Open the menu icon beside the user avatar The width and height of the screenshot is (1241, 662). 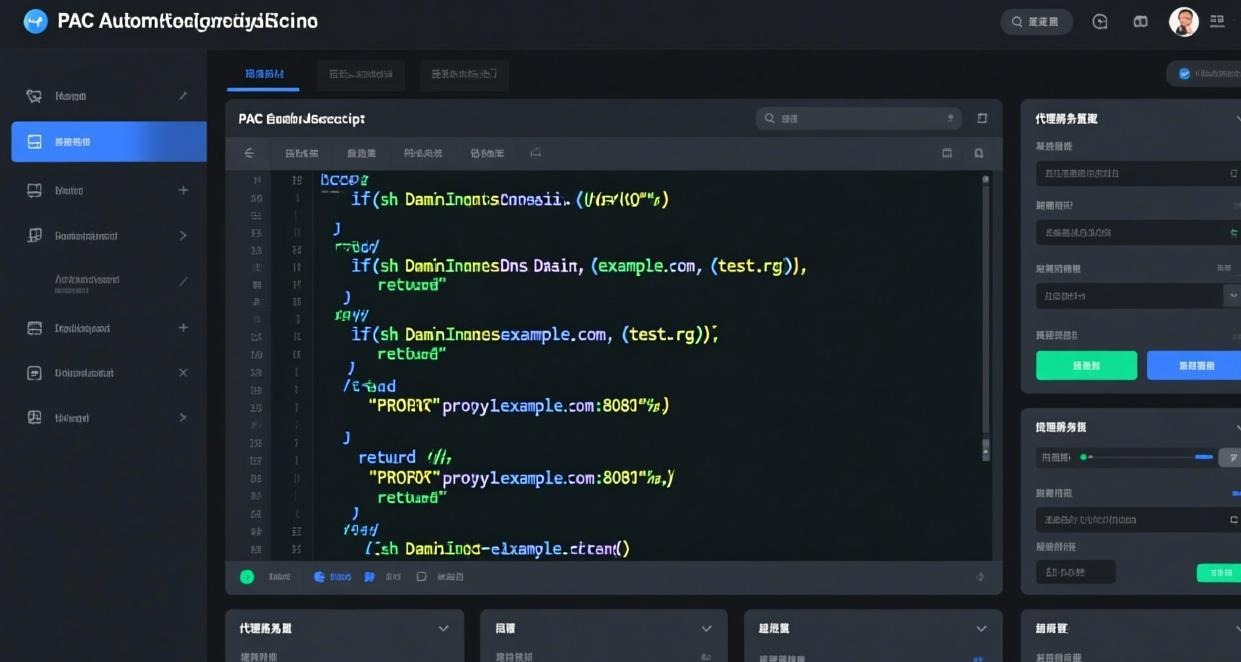(1217, 21)
